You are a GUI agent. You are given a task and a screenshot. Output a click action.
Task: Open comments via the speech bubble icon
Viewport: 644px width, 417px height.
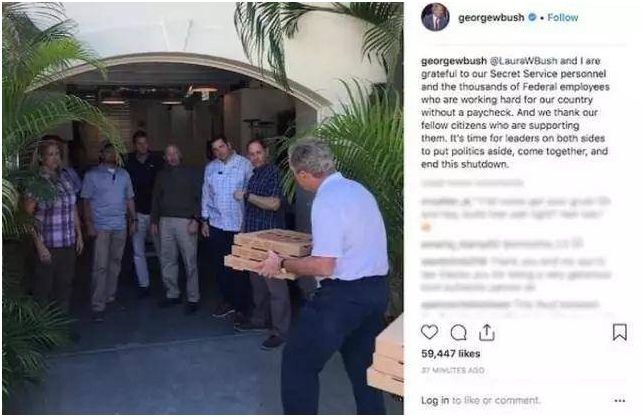458,332
